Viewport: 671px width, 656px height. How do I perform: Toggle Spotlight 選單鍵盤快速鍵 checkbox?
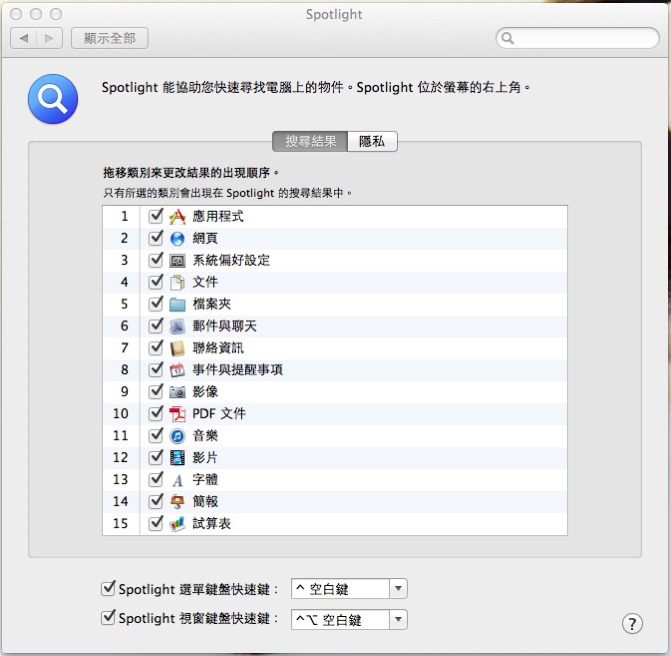click(108, 588)
